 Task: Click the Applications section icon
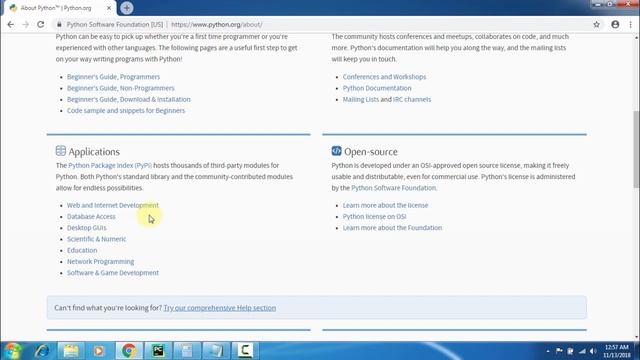click(x=60, y=151)
